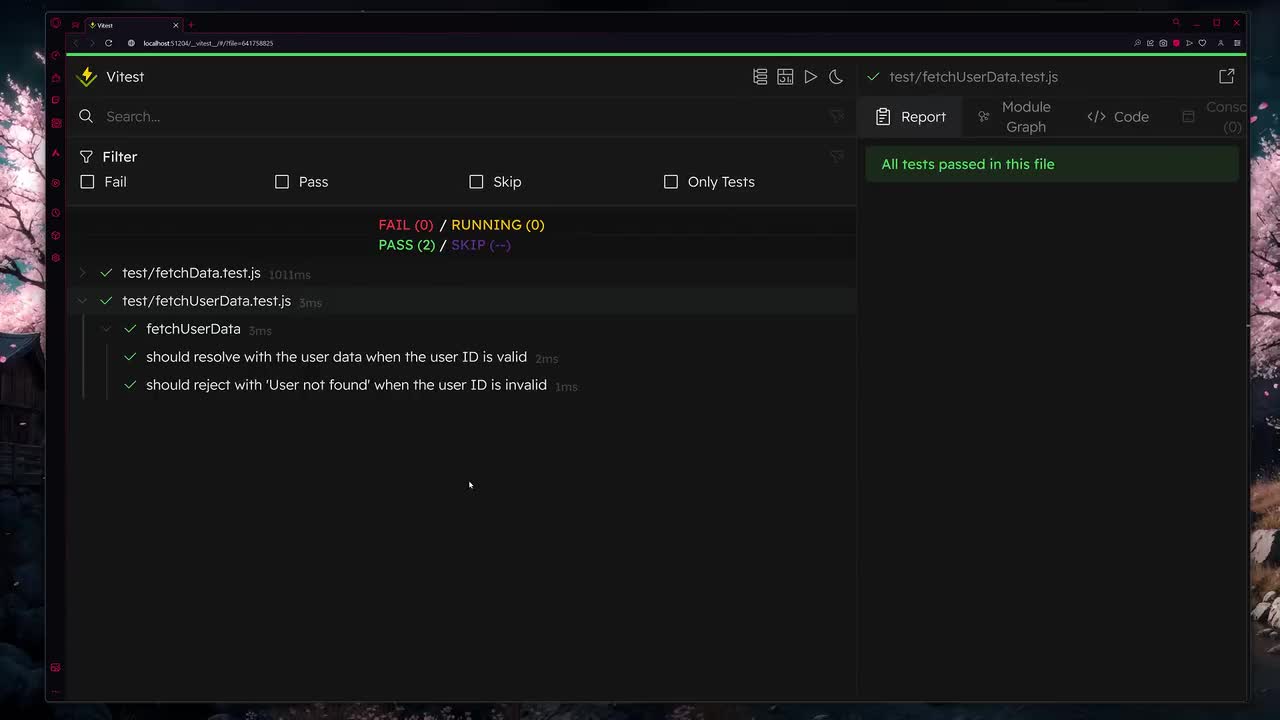Click the heart bookmark icon in address bar
Screen dimensions: 1280x720
click(1202, 43)
